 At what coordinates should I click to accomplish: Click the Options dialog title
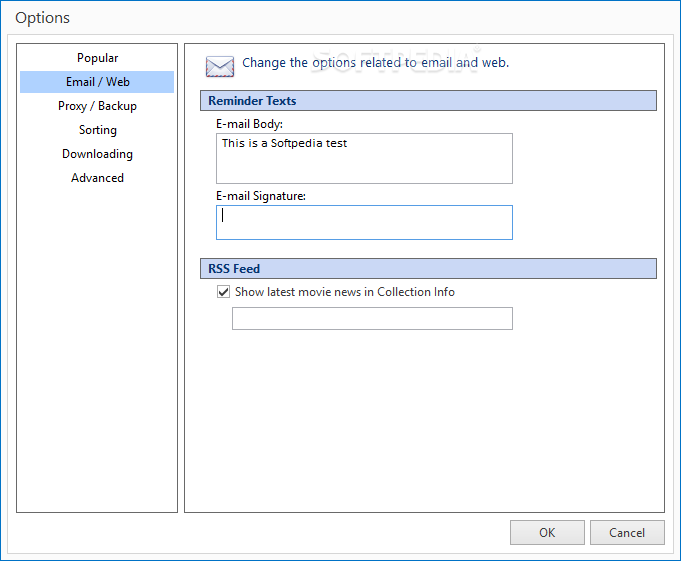(42, 18)
